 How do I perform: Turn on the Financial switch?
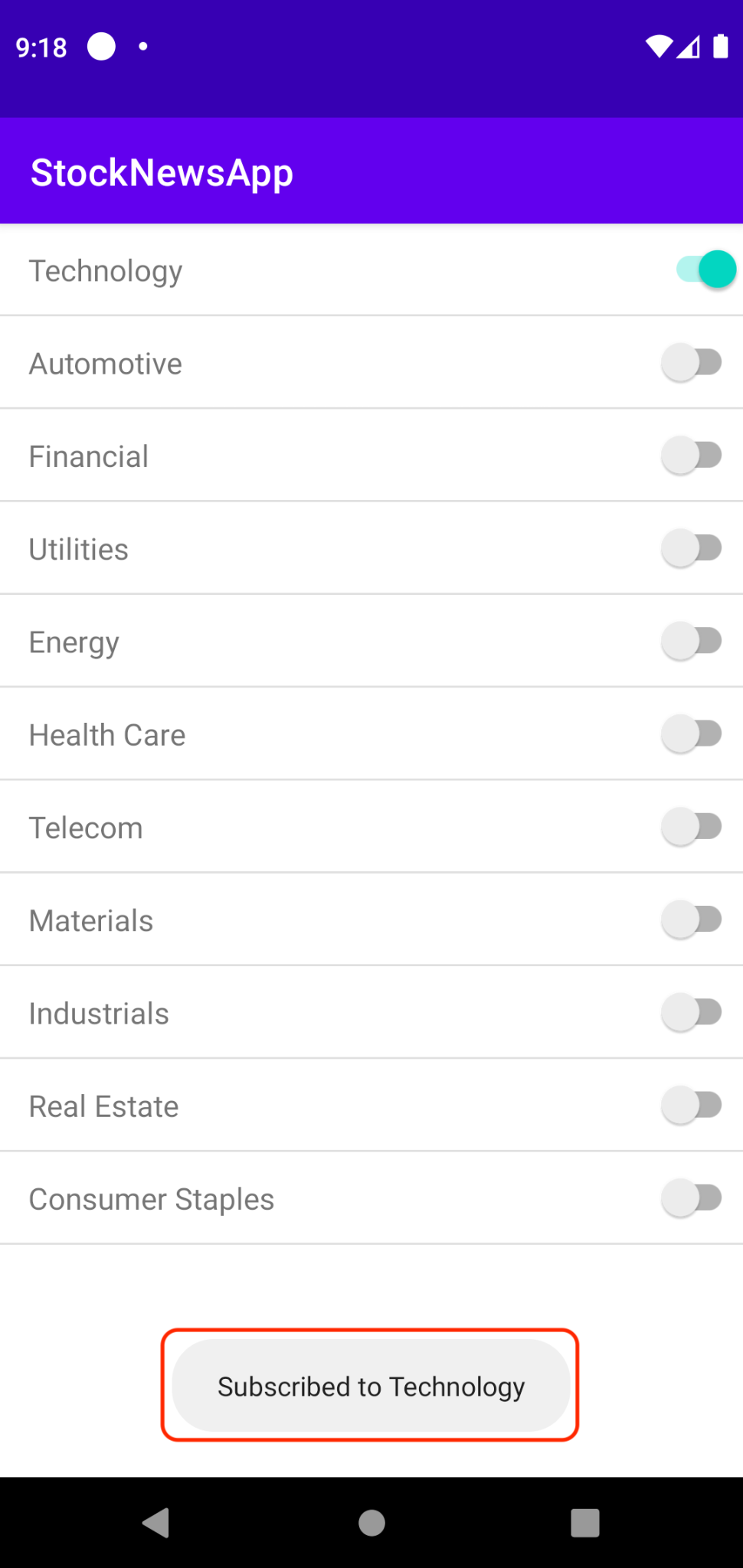tap(692, 456)
